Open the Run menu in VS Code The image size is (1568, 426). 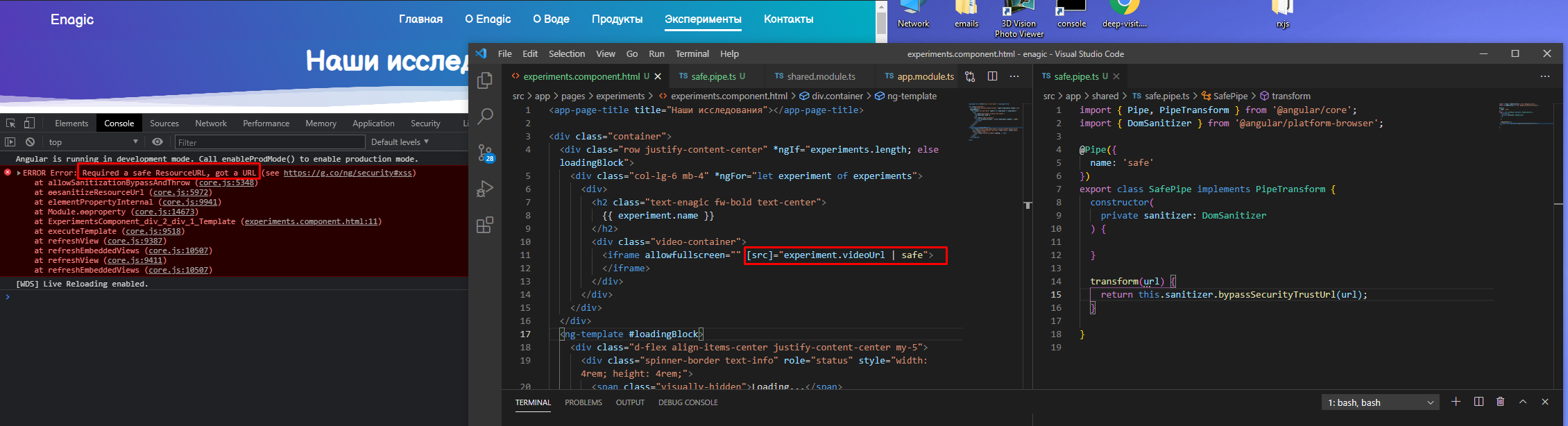(656, 53)
